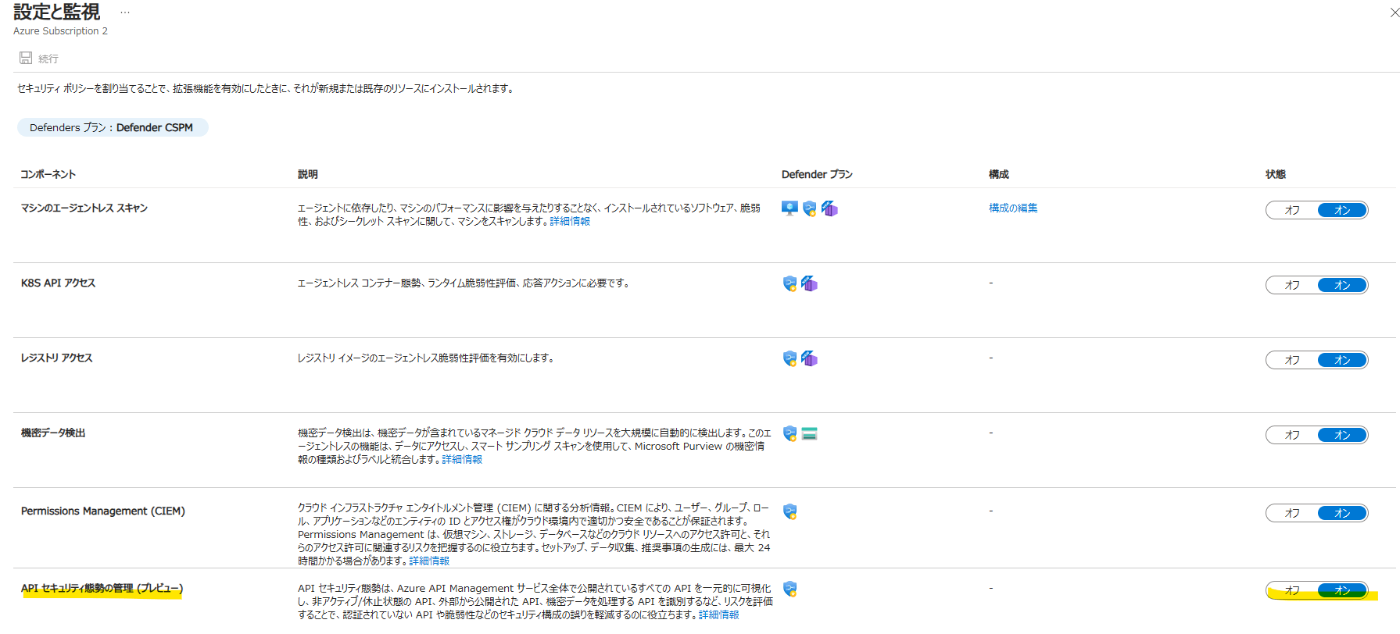1400x634 pixels.
Task: Click the Containers plan icon in レジストリ アクセス row
Action: tap(809, 358)
